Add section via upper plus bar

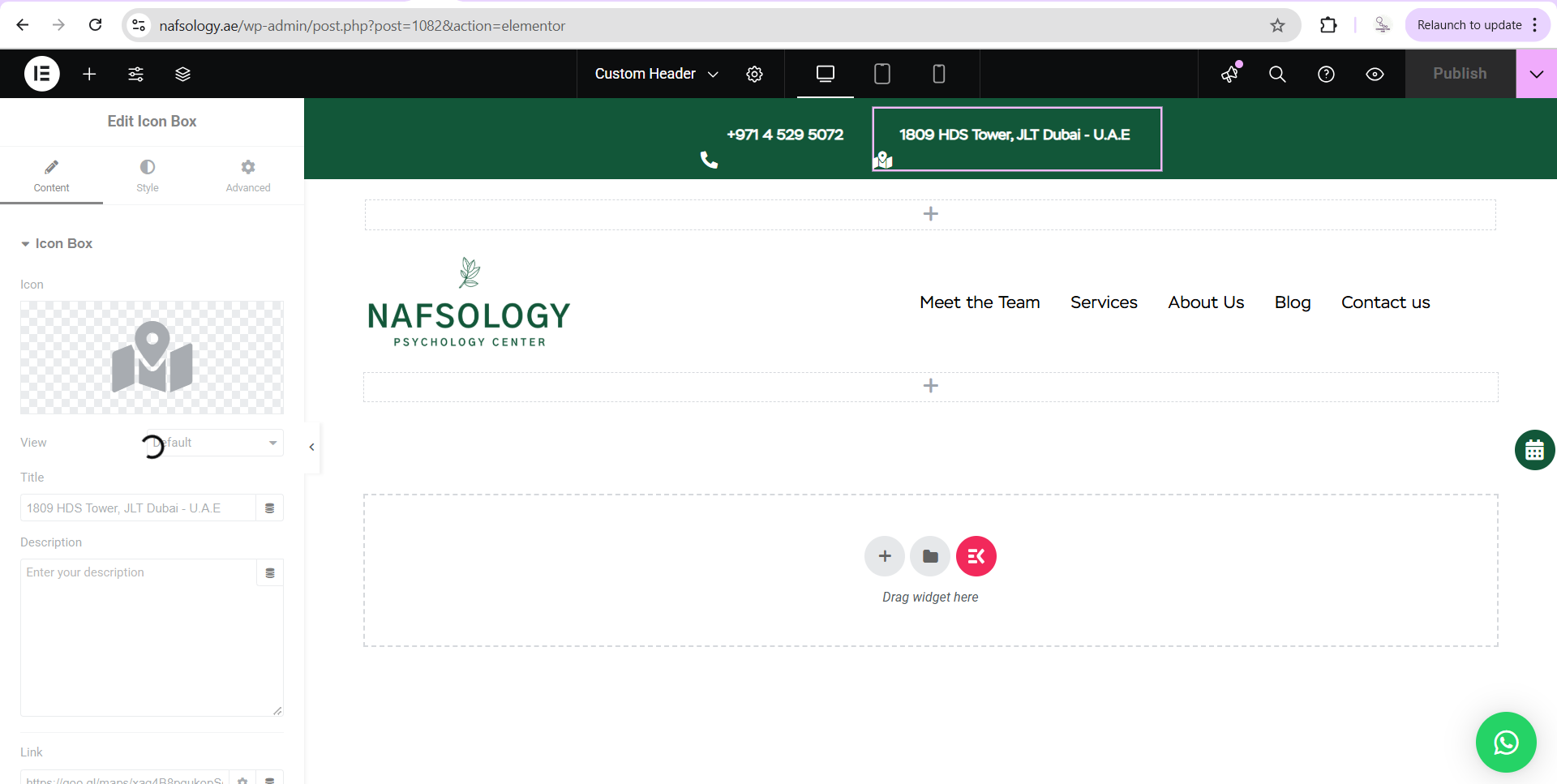[x=930, y=214]
